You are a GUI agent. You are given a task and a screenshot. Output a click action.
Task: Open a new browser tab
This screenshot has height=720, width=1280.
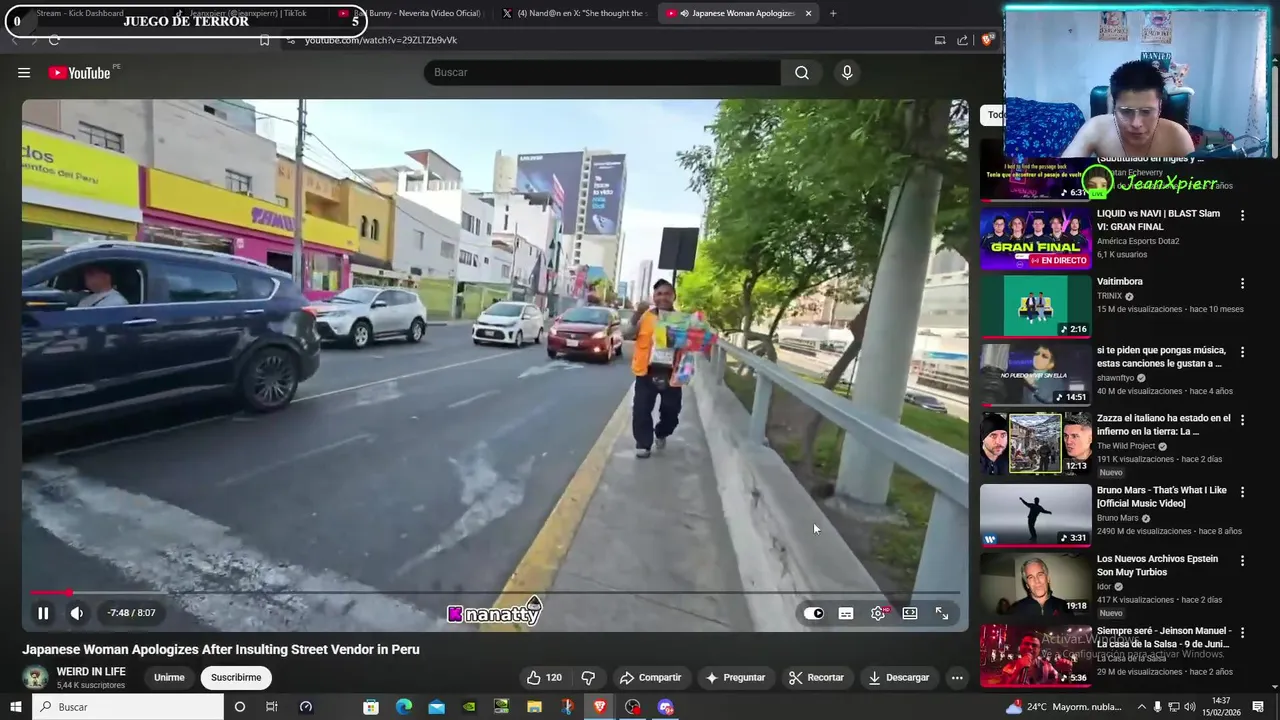(833, 13)
